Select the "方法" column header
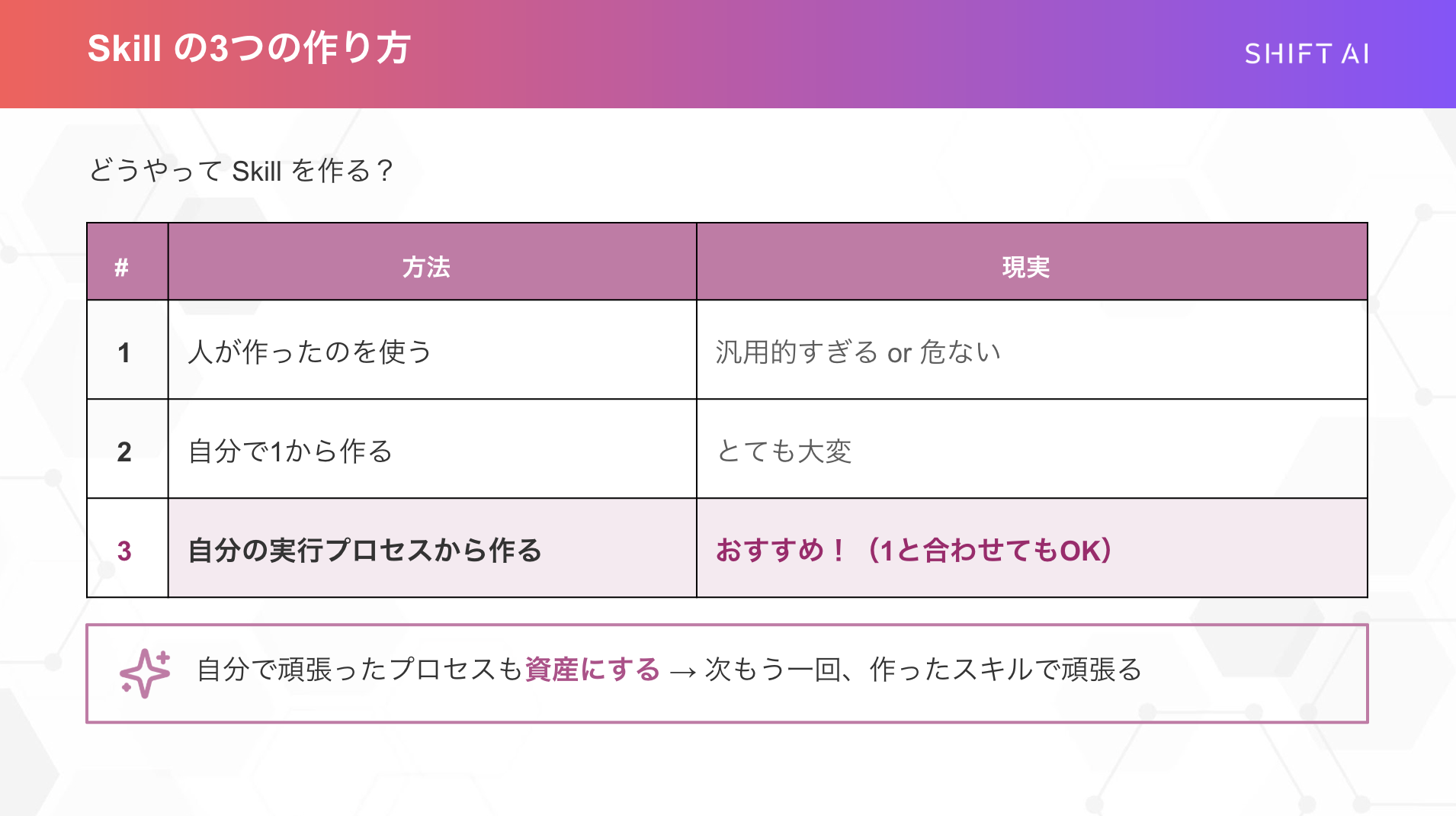 coord(426,268)
